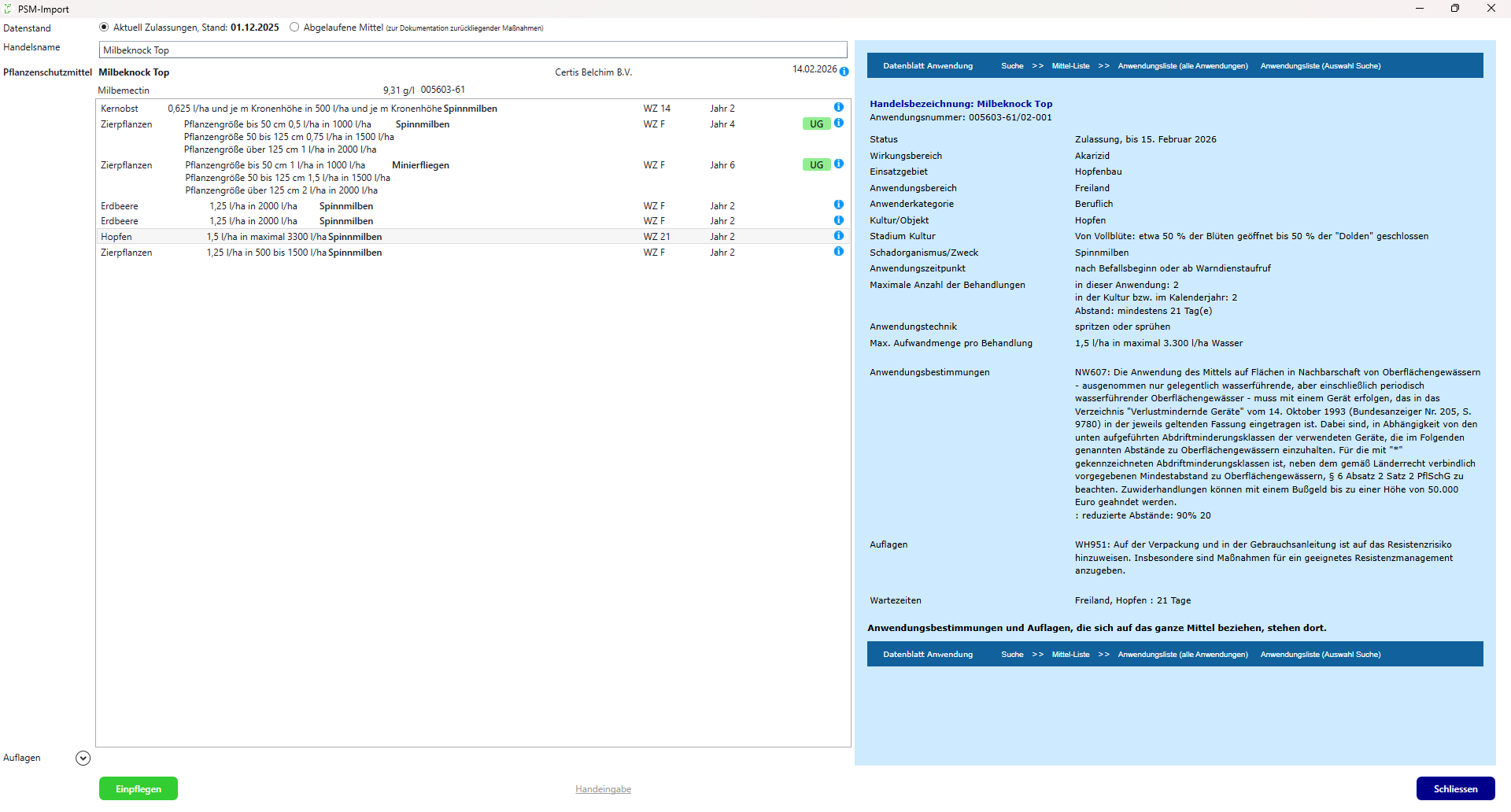Click UG badge on Zierpflanzen Spinnmilben Jahr 4 row
The image size is (1511, 812).
tap(816, 124)
